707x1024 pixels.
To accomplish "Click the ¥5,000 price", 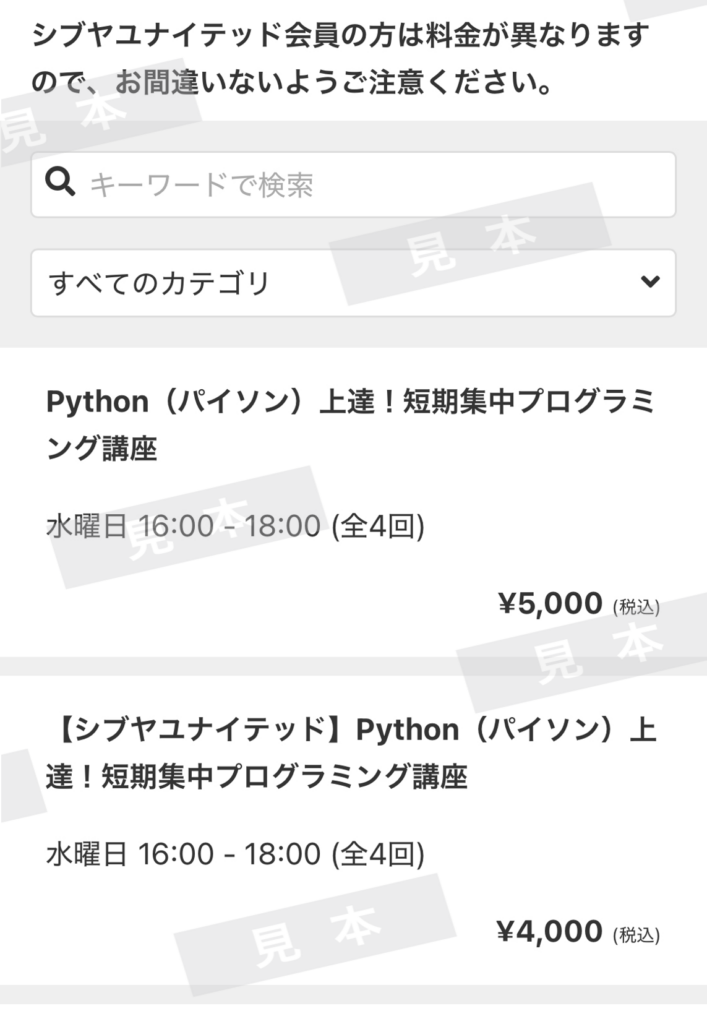I will pos(550,604).
